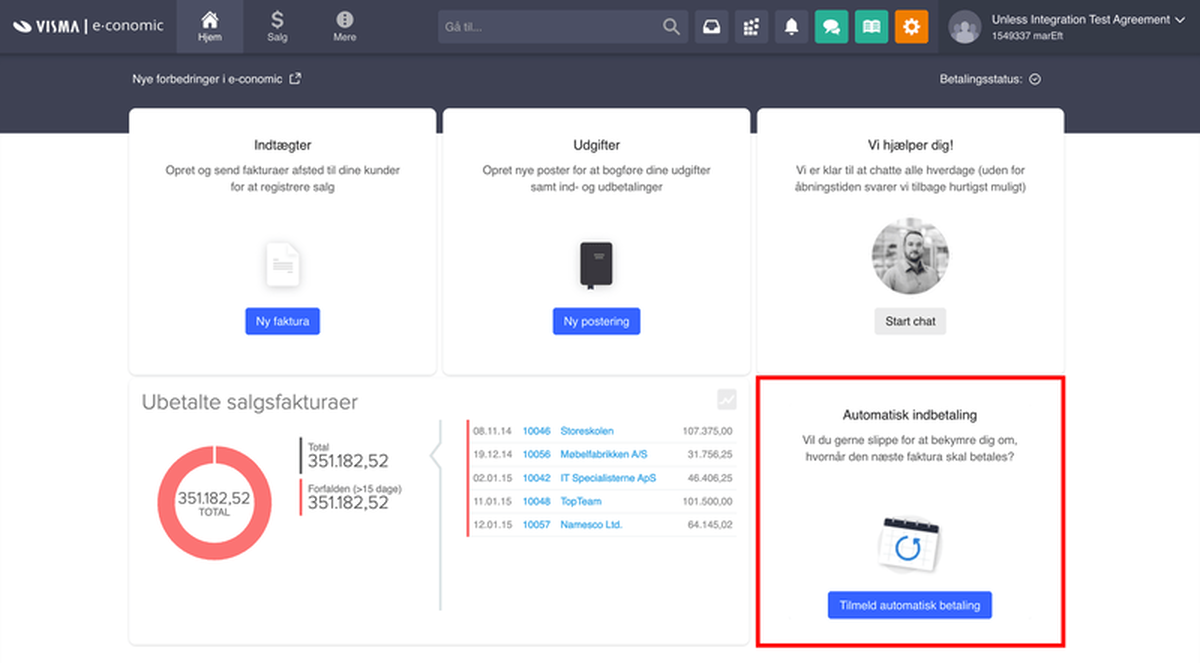Screen dimensions: 1200x663
Task: Click the amount 107.375,00
Action: 708,431
